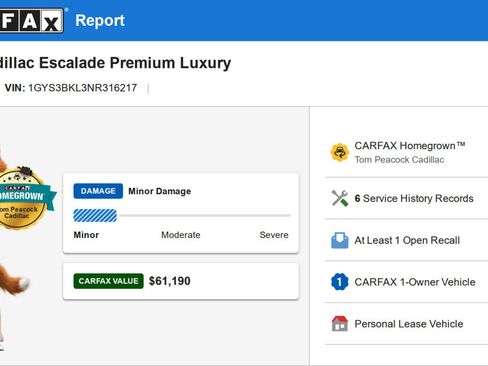
Task: Open the 6 Service History Records link
Action: 414,198
